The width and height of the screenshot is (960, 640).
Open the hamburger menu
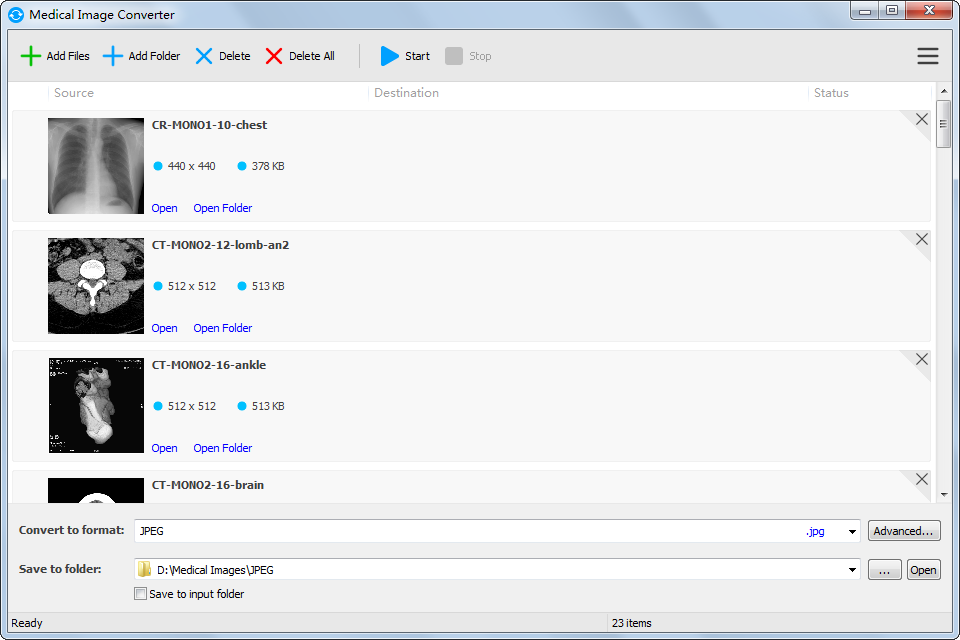(x=927, y=56)
